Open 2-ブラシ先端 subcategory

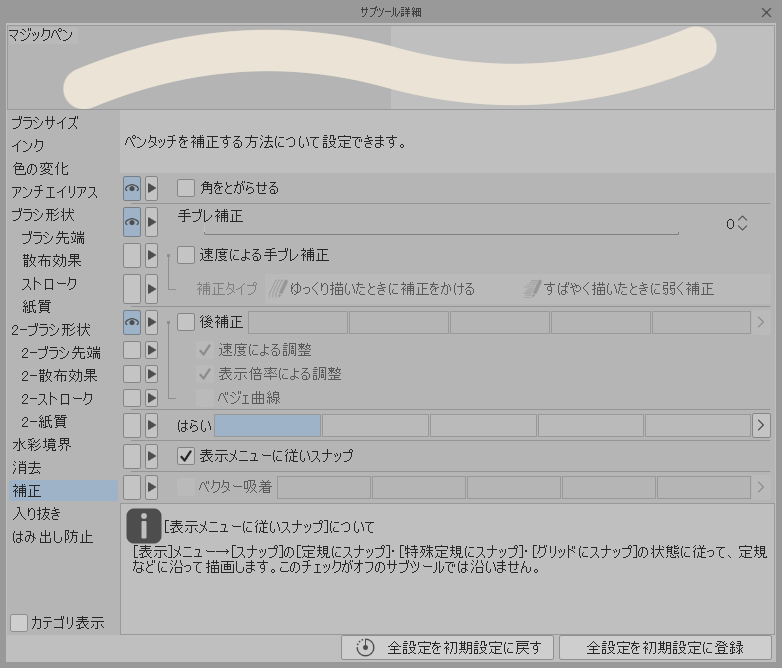coord(61,353)
